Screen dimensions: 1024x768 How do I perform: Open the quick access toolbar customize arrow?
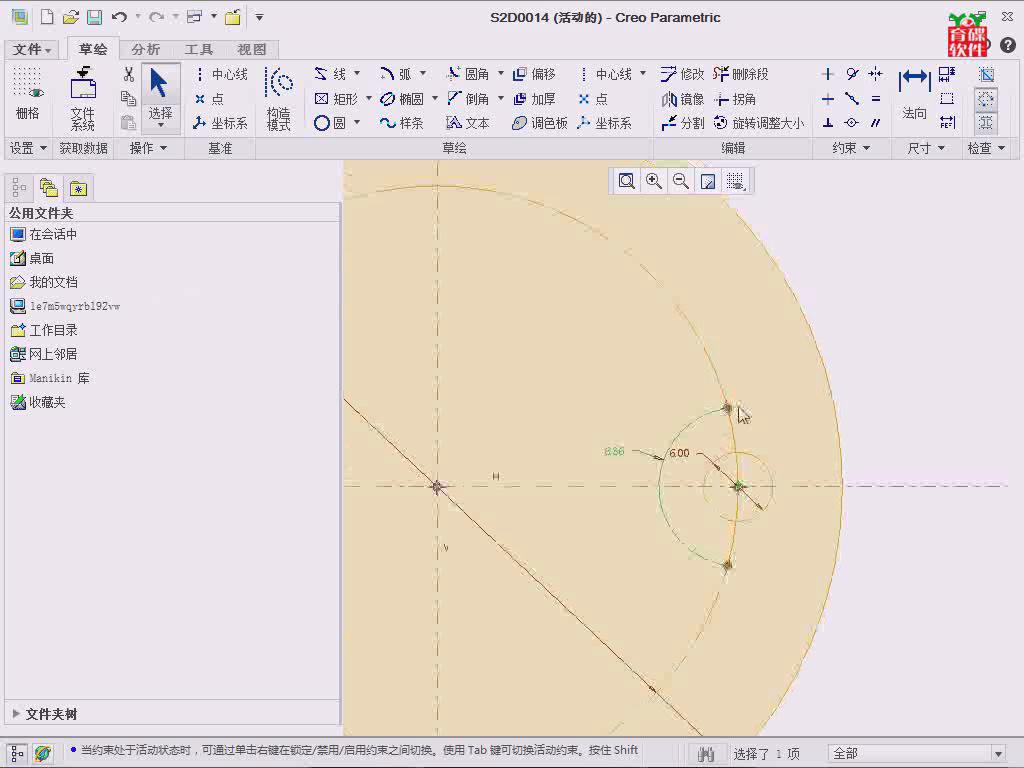pos(259,17)
